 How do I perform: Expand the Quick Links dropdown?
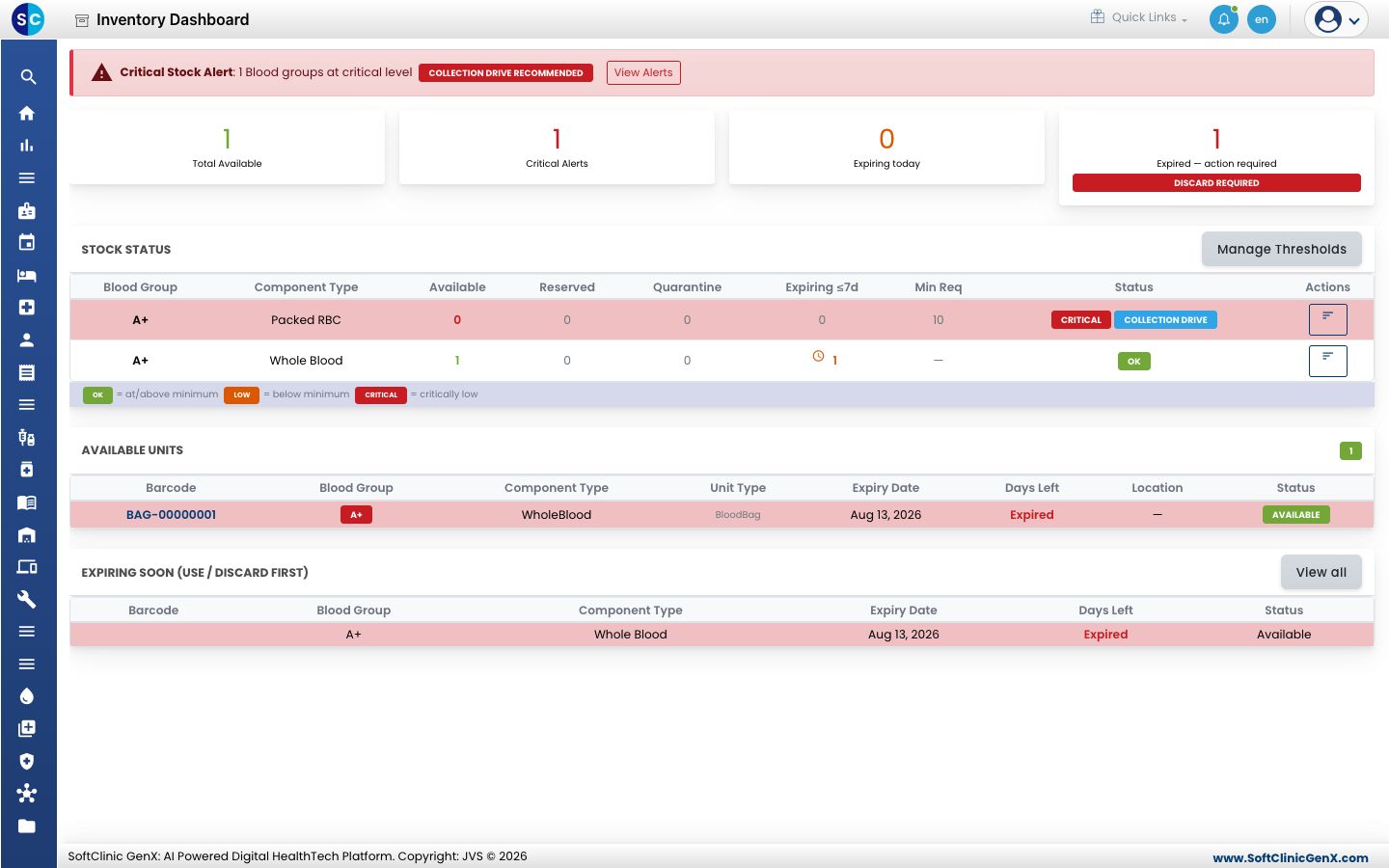point(1139,17)
